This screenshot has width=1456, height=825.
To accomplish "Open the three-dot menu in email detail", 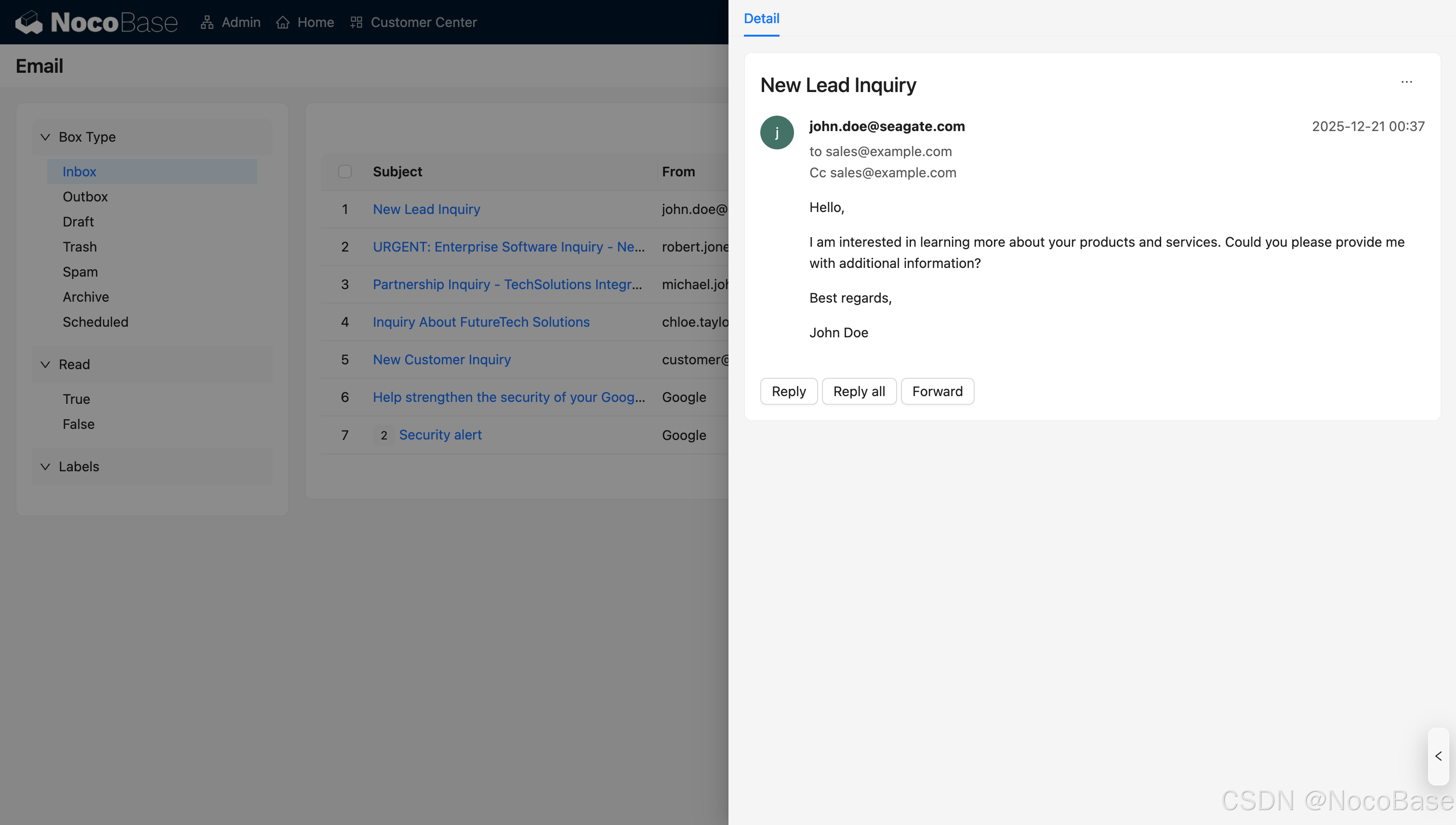I will coord(1406,82).
